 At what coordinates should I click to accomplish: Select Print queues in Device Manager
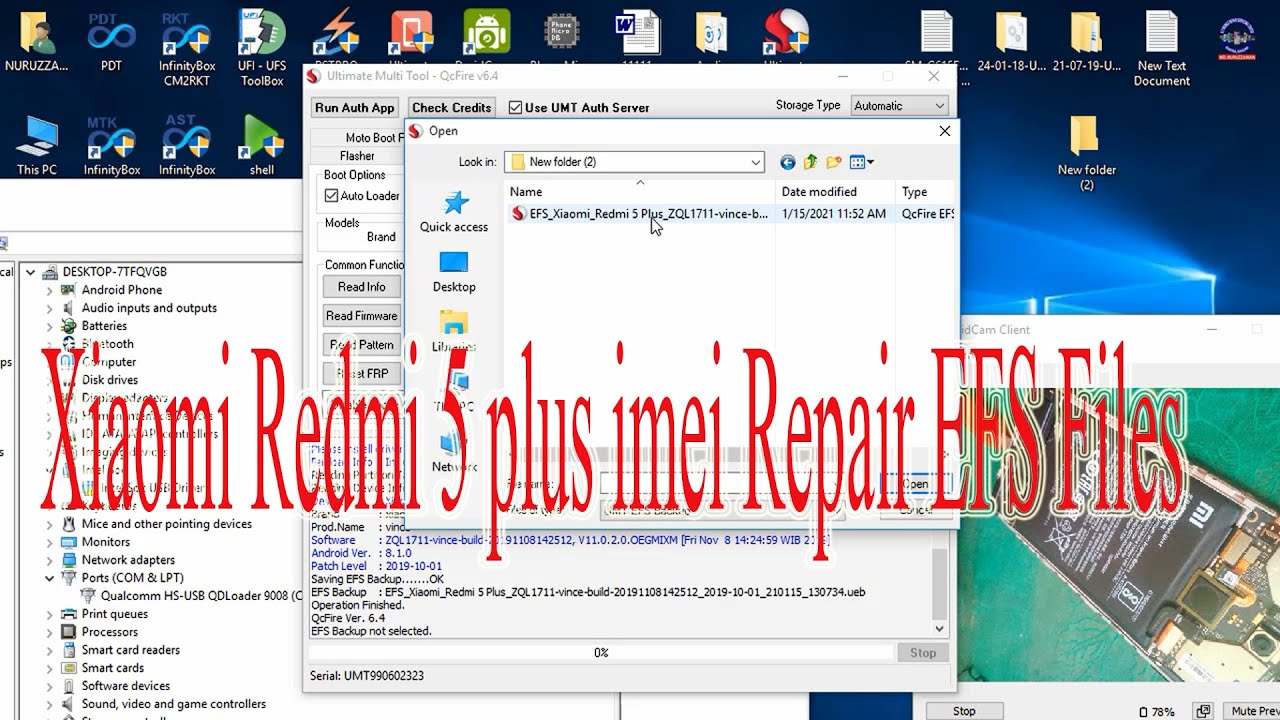pyautogui.click(x=114, y=614)
